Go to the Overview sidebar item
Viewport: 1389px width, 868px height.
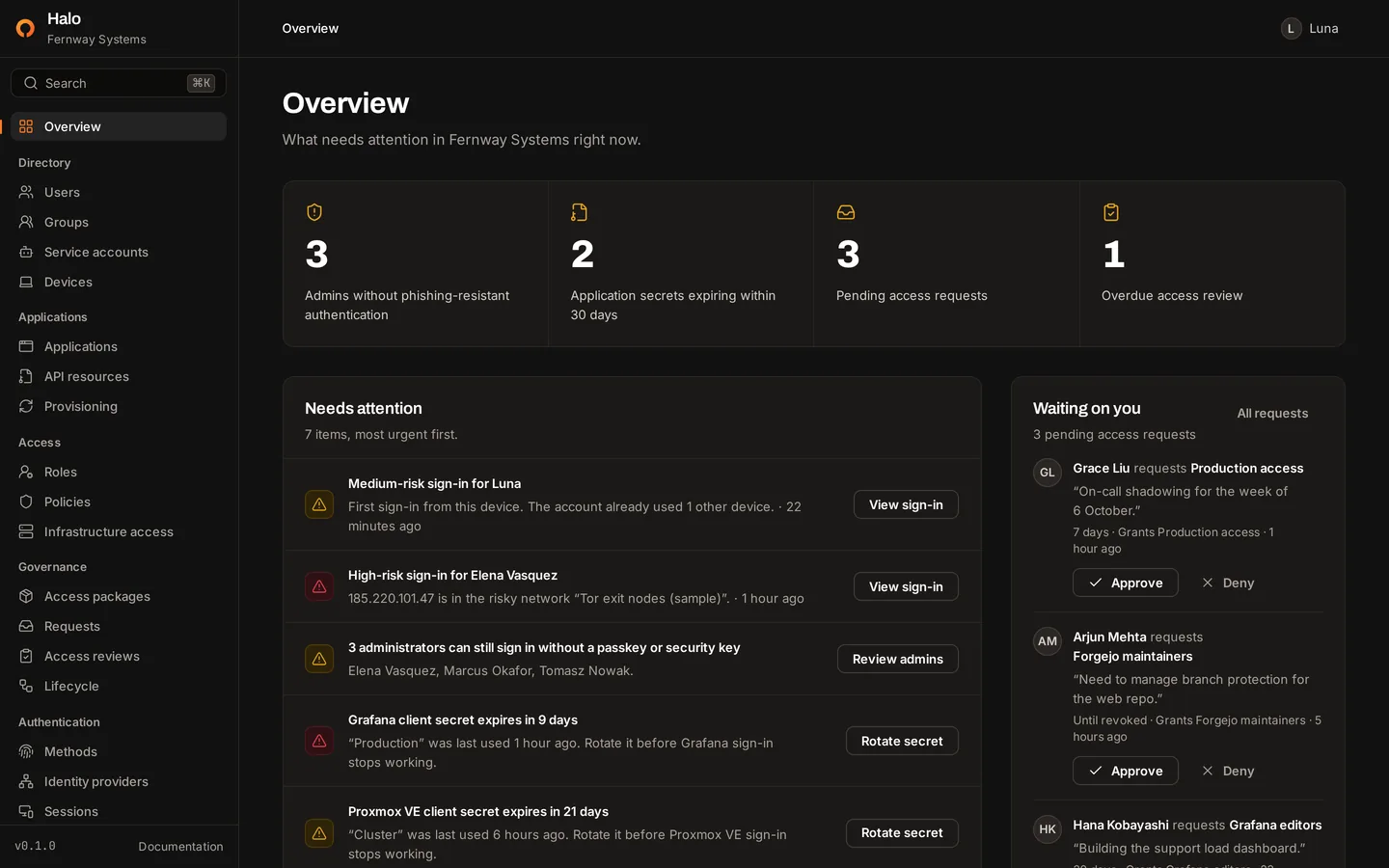click(x=119, y=126)
